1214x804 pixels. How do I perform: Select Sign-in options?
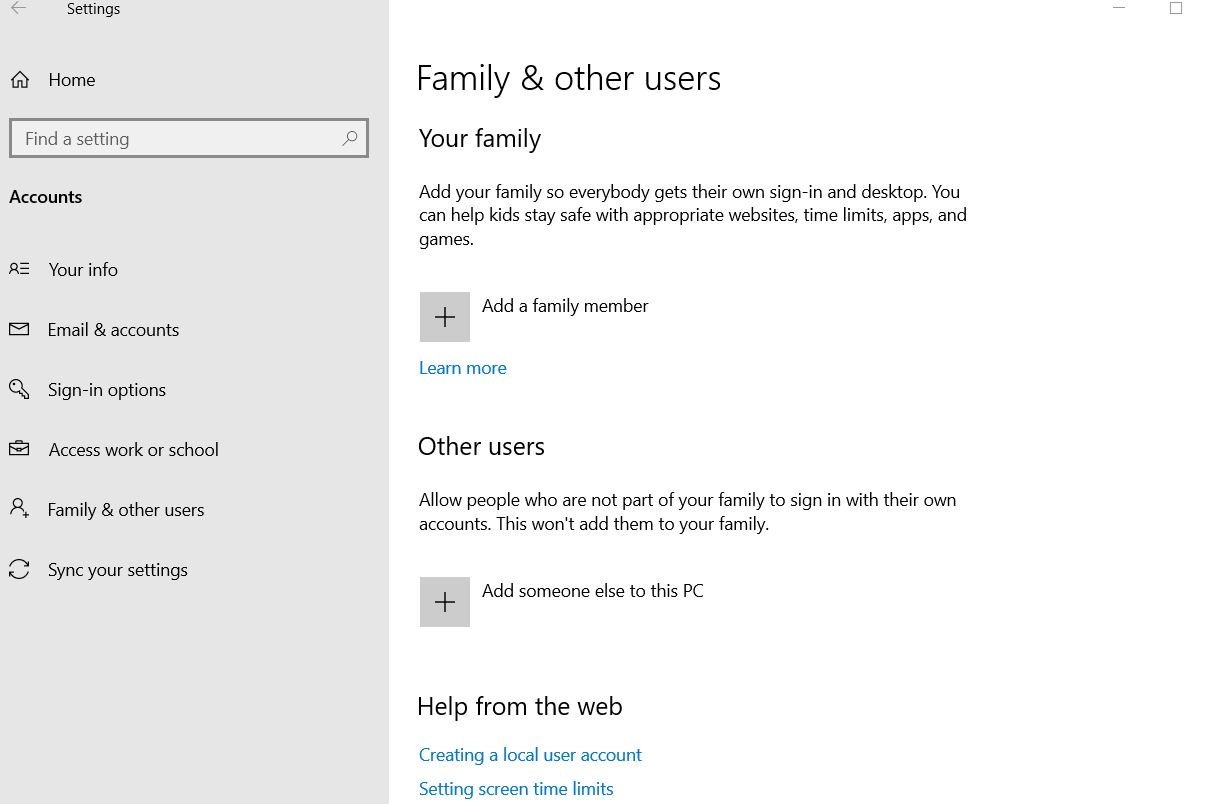point(107,390)
